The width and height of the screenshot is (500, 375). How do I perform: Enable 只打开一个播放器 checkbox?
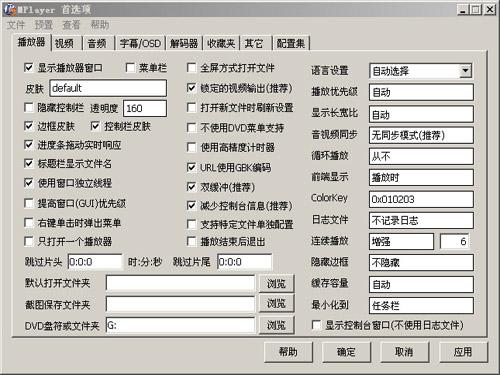29,241
